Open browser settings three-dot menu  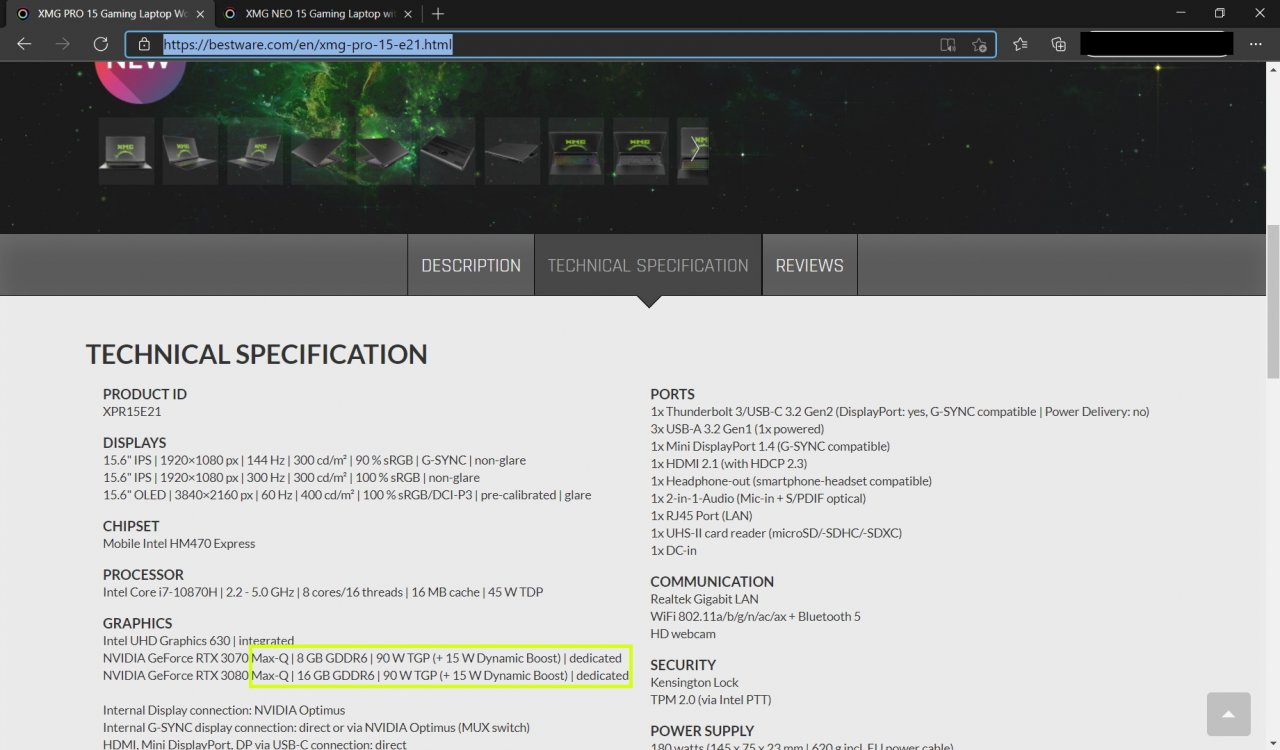coord(1255,44)
